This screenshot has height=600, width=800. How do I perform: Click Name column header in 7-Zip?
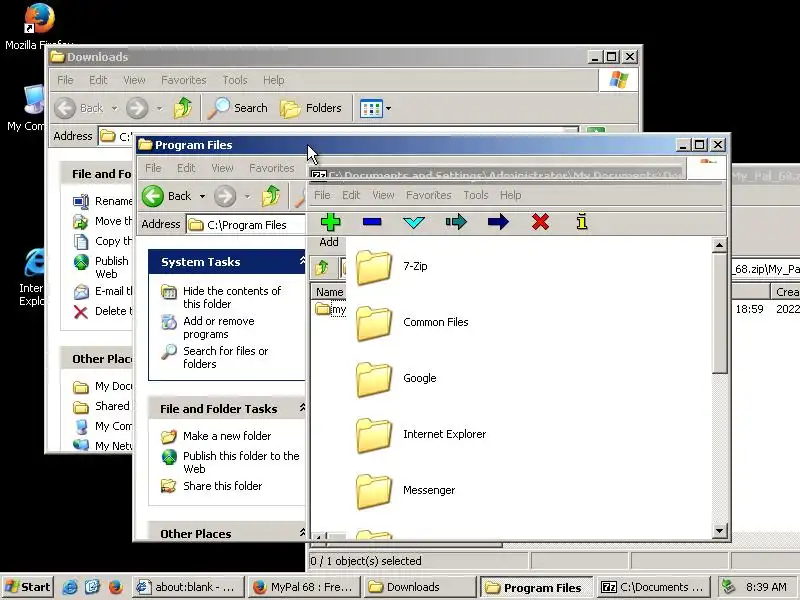[329, 292]
